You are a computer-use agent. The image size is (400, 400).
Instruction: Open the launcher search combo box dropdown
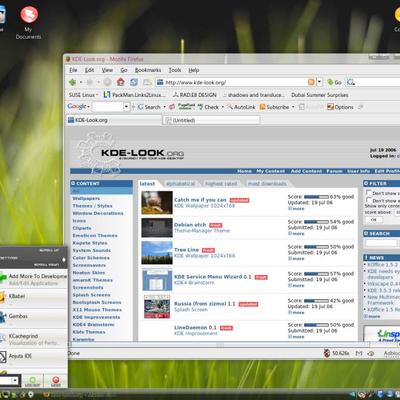pyautogui.click(x=15, y=380)
